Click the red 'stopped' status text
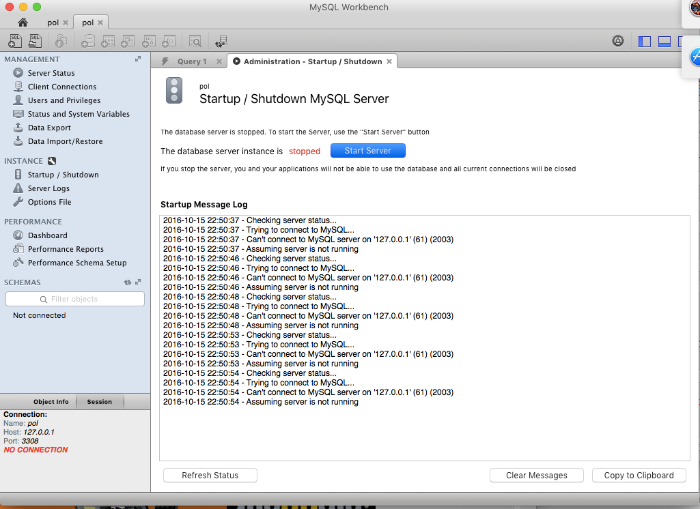 tap(304, 151)
